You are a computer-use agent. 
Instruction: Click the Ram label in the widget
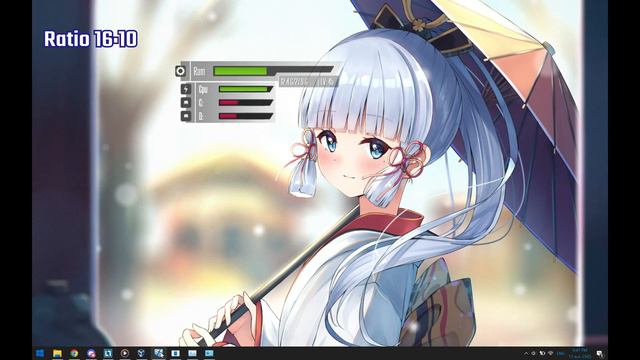199,71
